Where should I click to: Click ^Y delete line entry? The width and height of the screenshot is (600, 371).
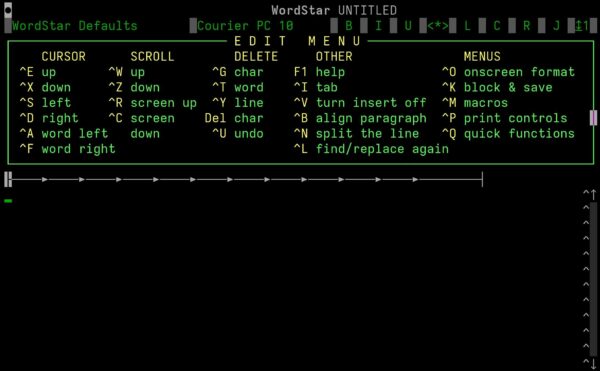tap(238, 103)
